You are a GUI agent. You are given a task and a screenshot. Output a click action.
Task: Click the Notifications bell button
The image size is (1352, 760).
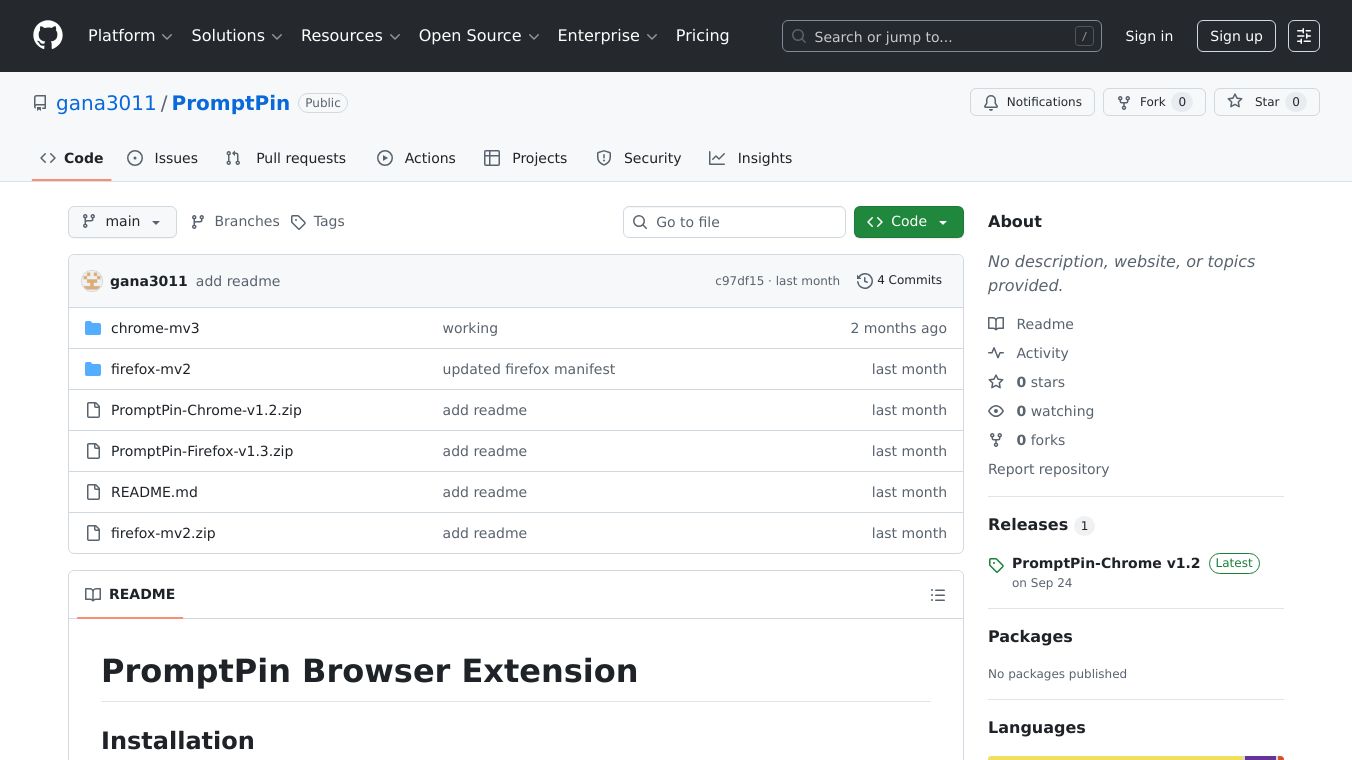click(x=1032, y=102)
